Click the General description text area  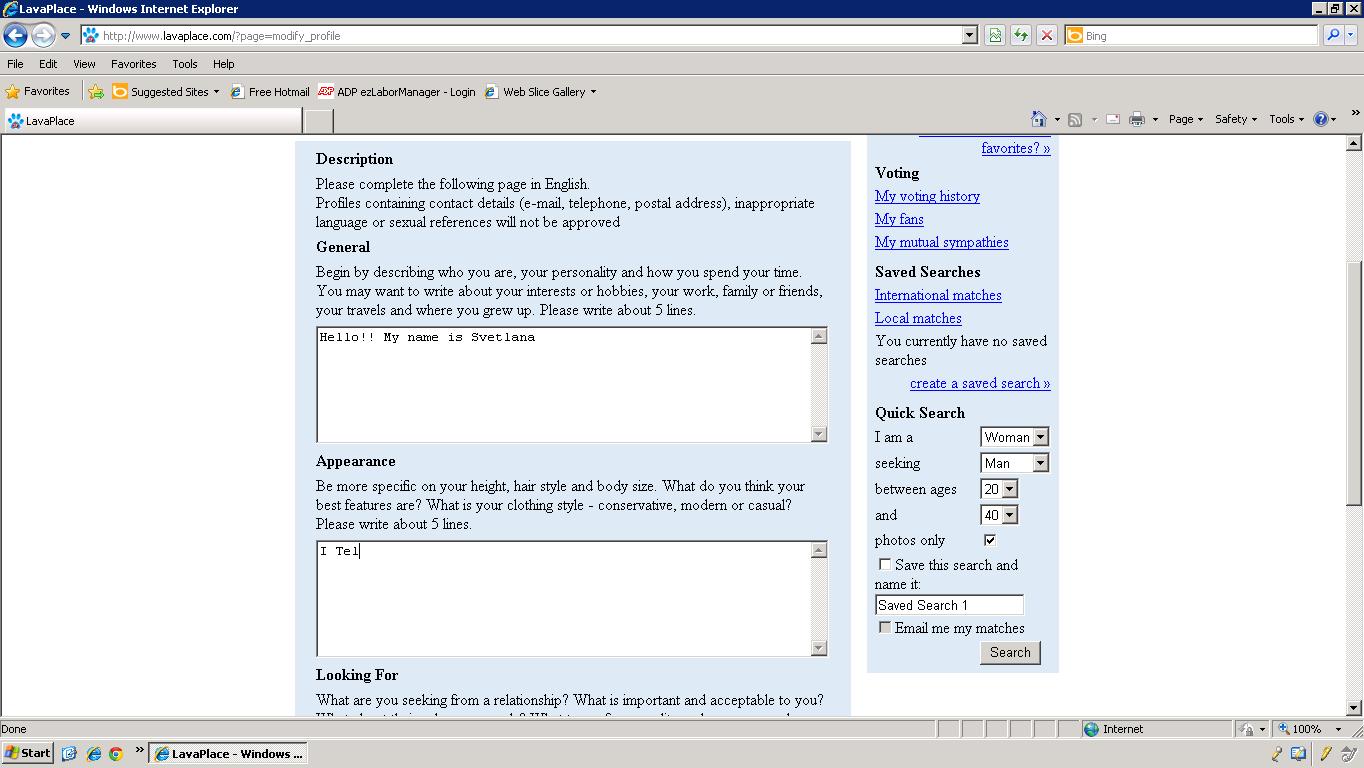click(x=563, y=385)
